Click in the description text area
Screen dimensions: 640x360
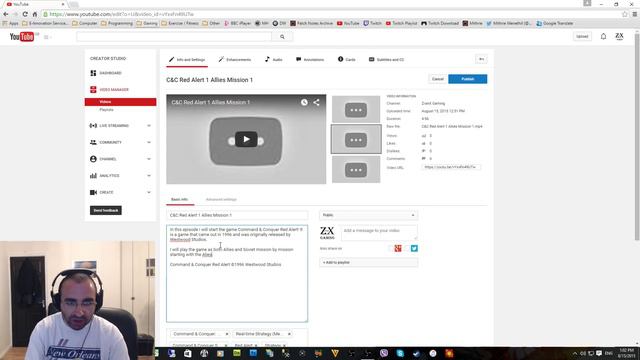[237, 273]
